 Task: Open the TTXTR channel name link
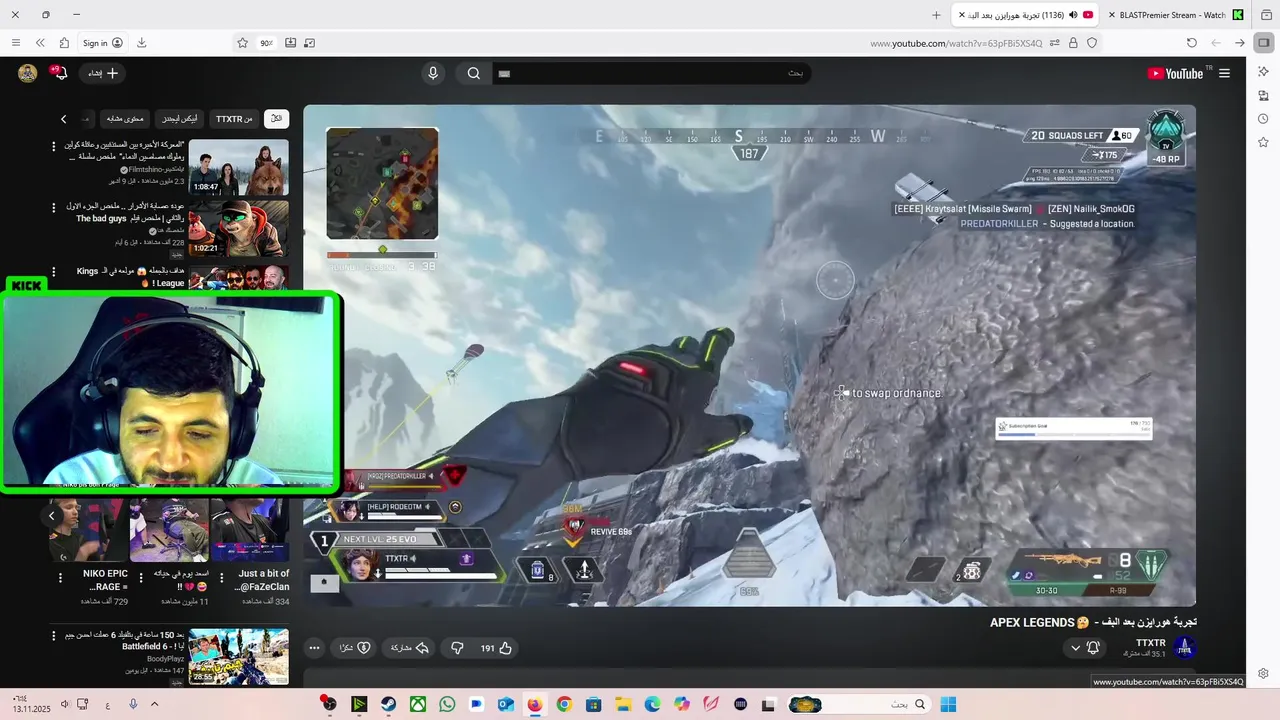point(1151,643)
